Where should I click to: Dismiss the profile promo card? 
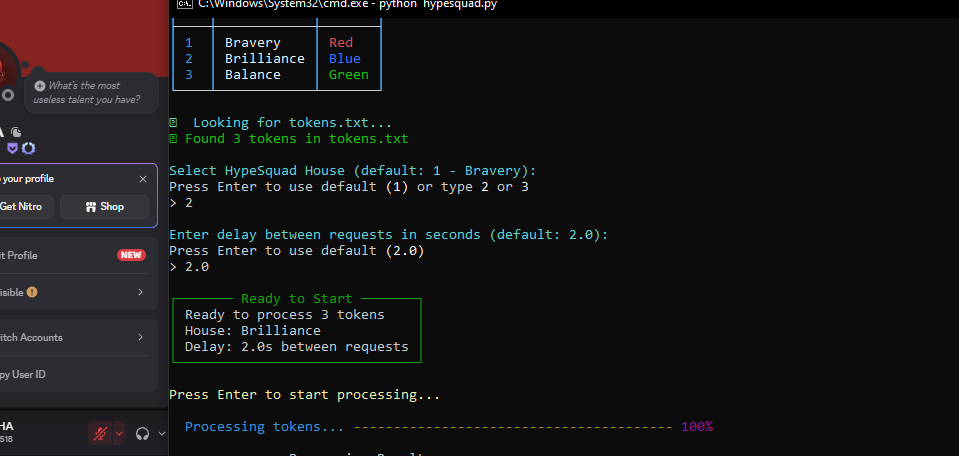pos(143,179)
